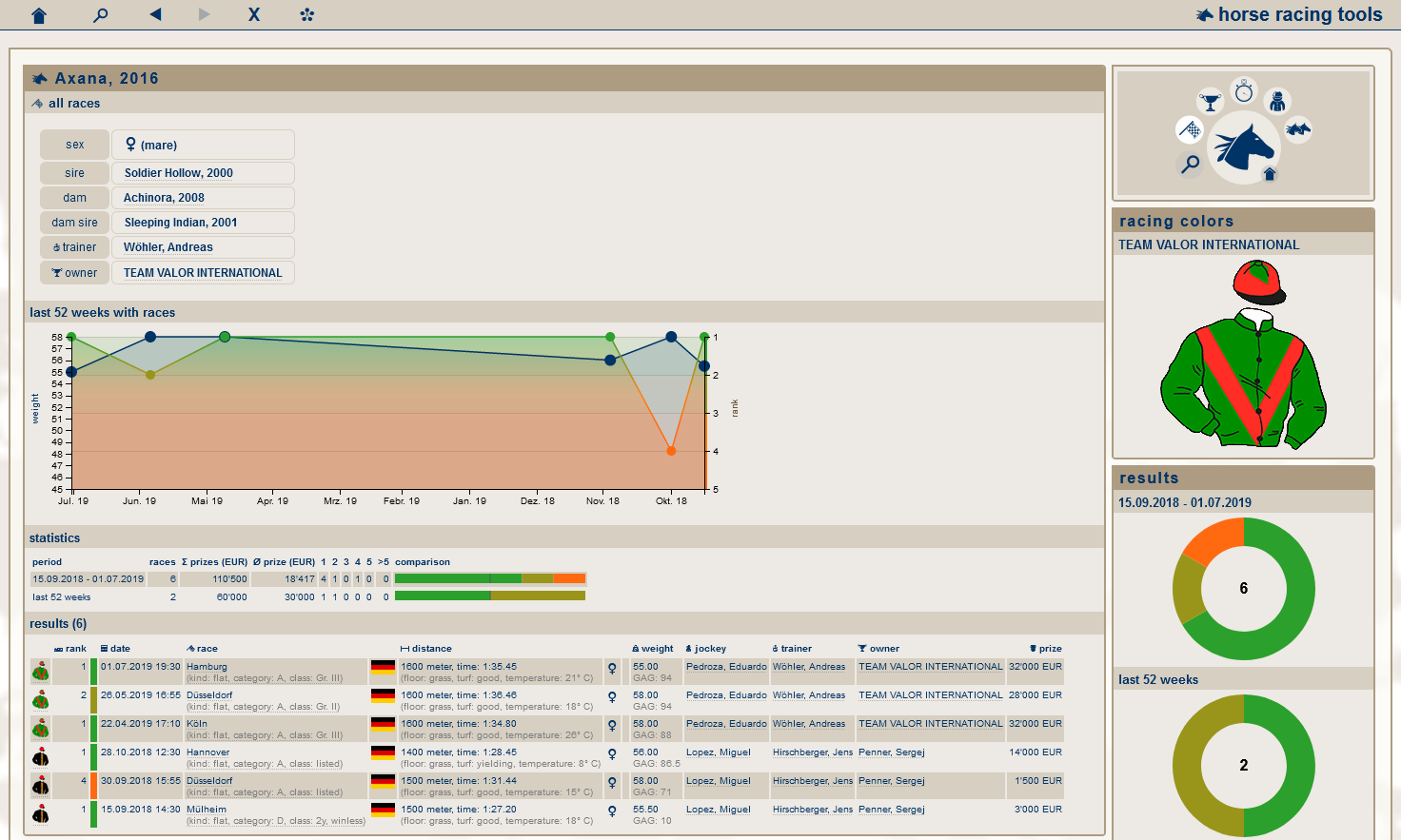Click jockey Lopez, Miguel in Hannover row
The image size is (1401, 840).
pyautogui.click(x=719, y=752)
